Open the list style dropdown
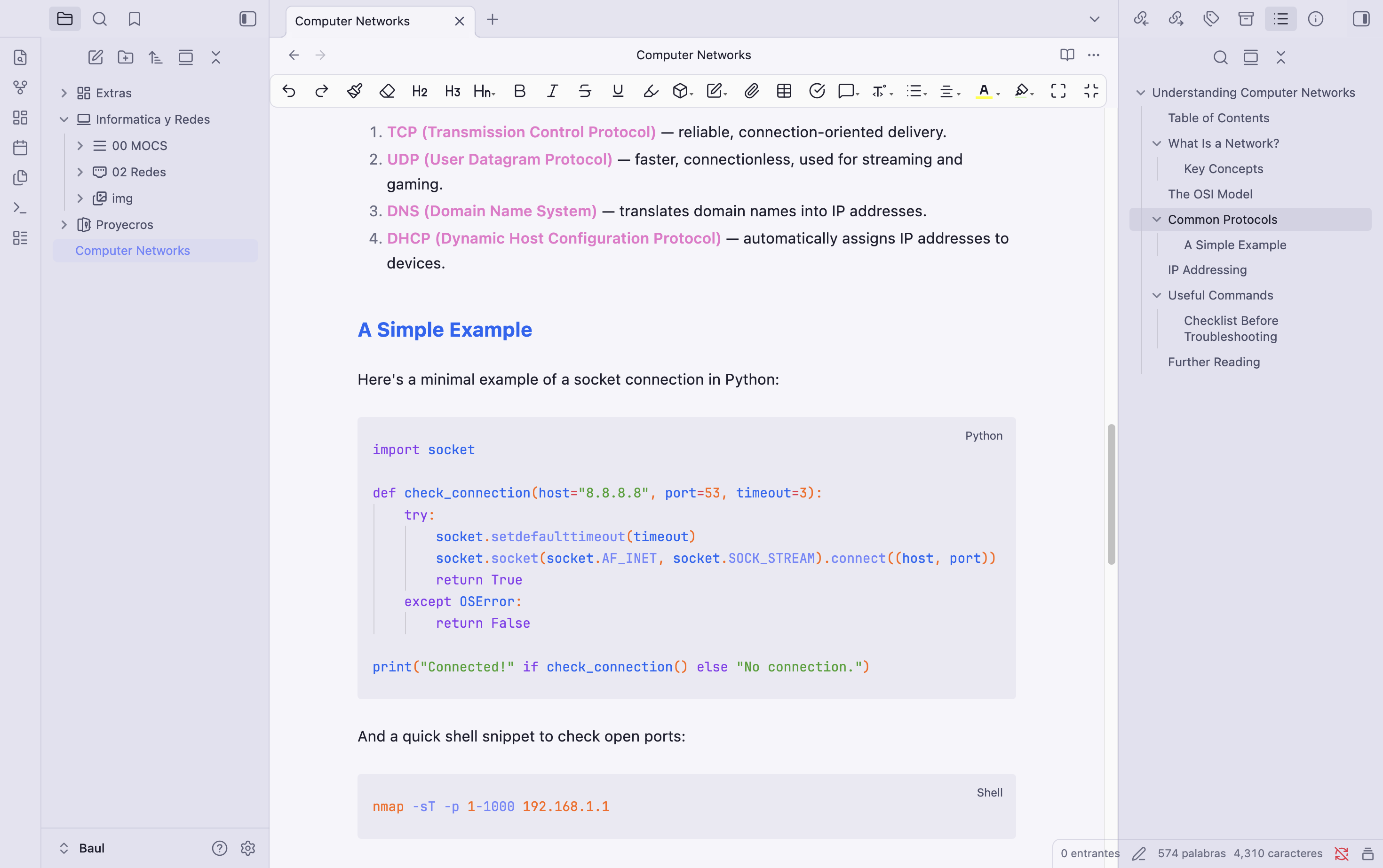Viewport: 1383px width, 868px height. coord(917,91)
